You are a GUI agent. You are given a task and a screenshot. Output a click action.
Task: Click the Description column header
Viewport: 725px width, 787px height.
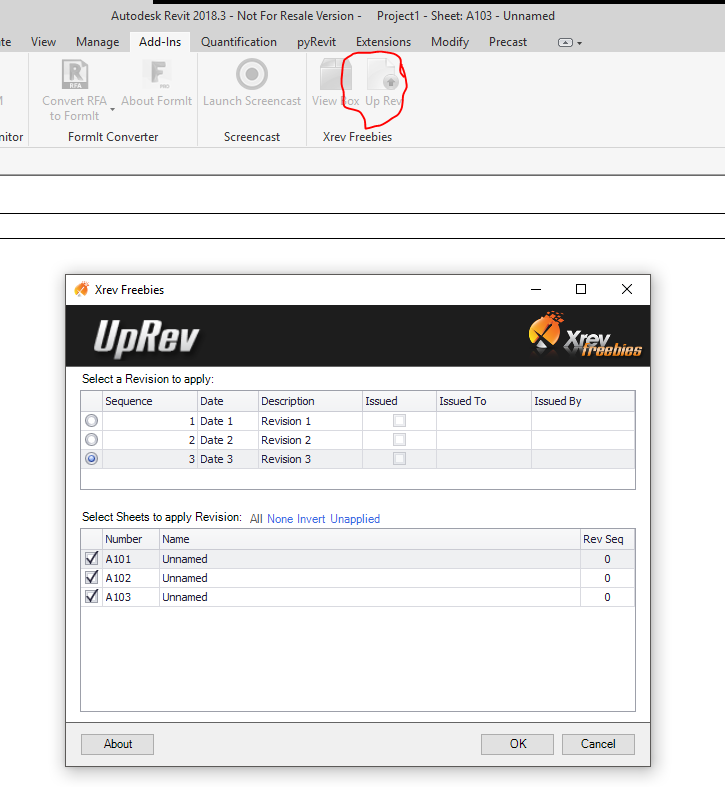(x=310, y=401)
